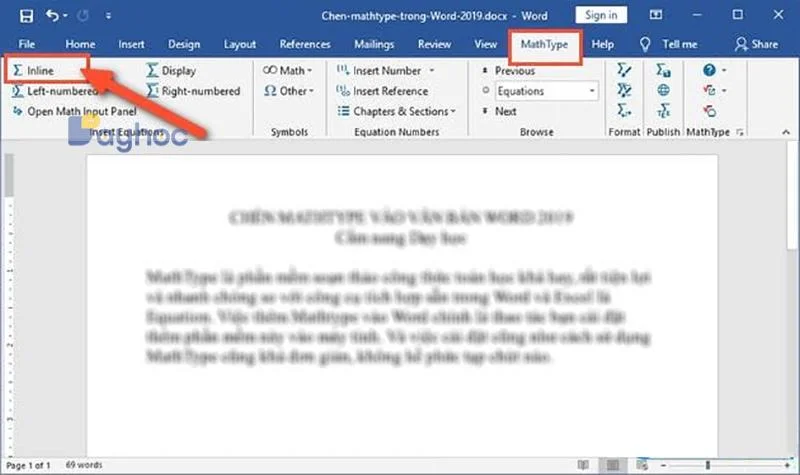Open the Help tab

pyautogui.click(x=603, y=44)
